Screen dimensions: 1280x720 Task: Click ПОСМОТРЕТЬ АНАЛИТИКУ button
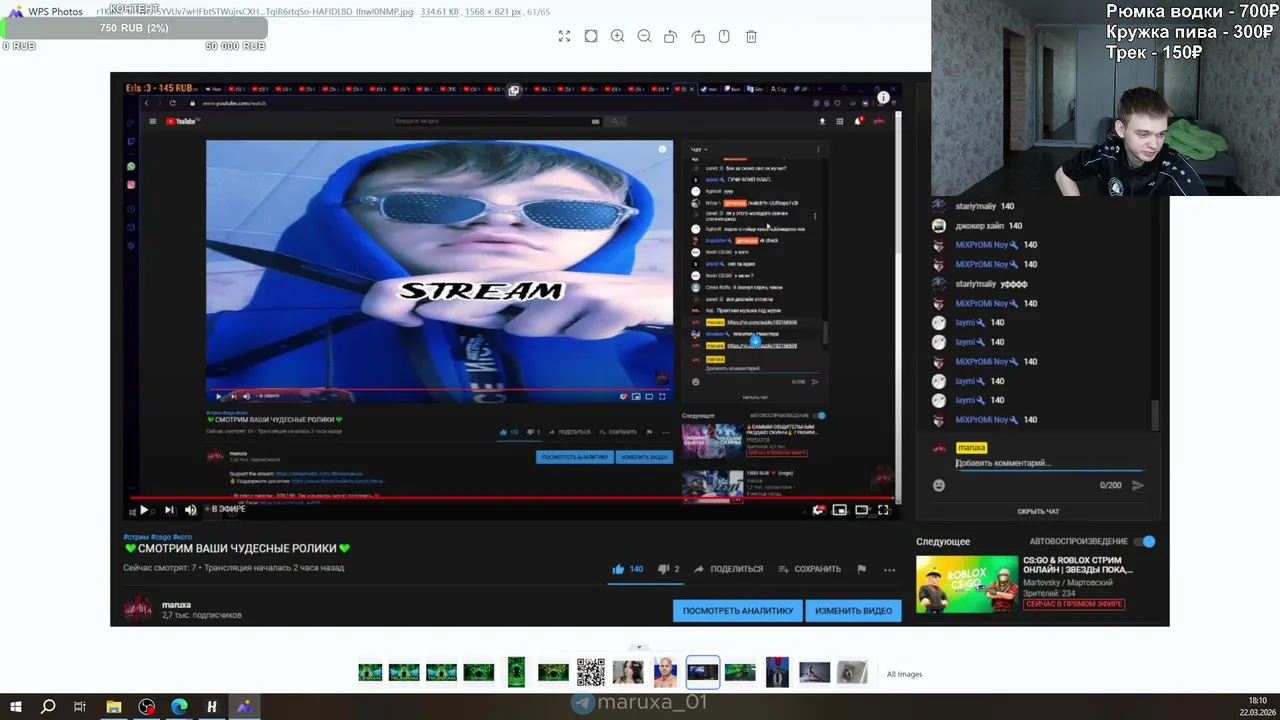point(738,610)
